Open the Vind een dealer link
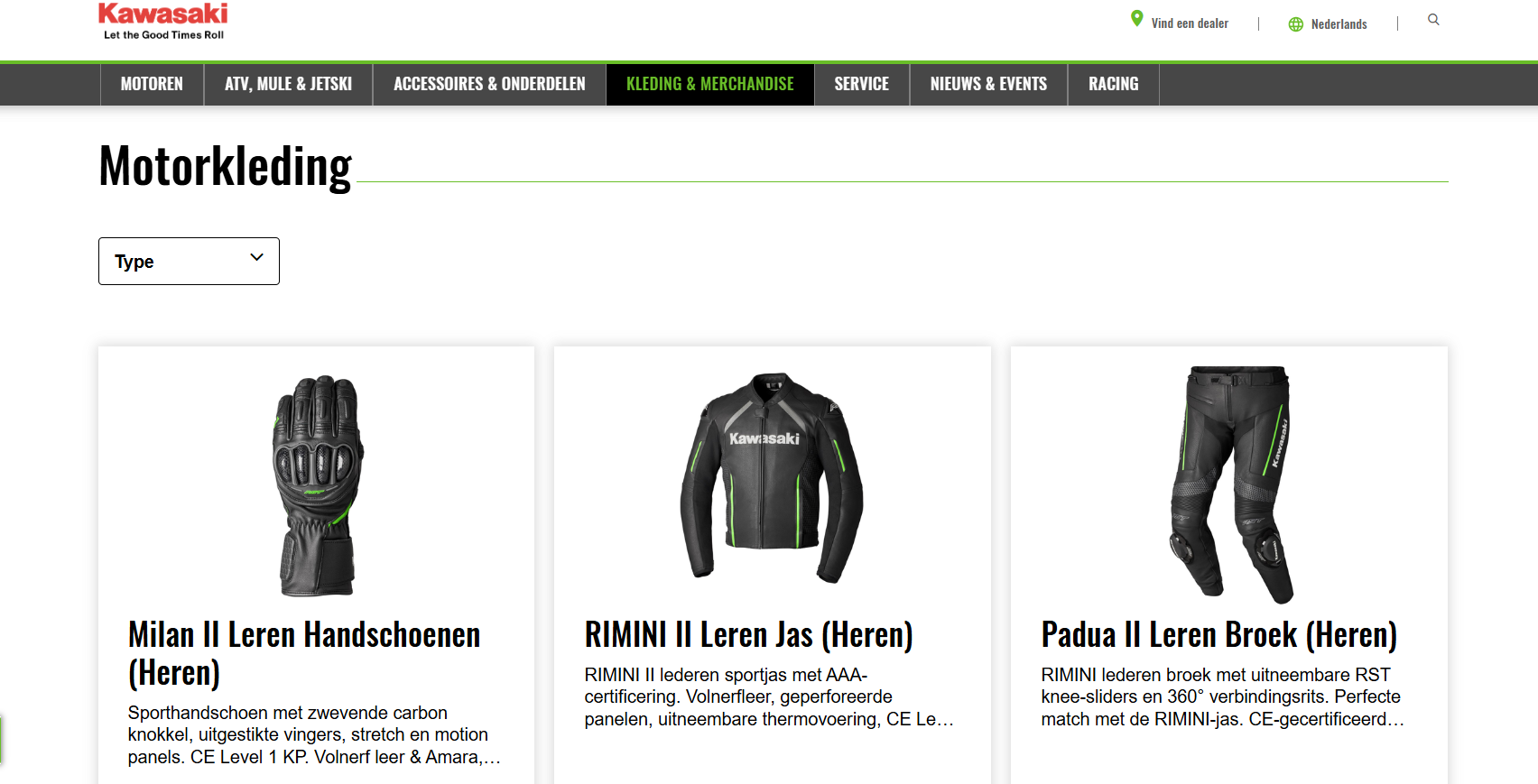1538x784 pixels. pos(1190,23)
